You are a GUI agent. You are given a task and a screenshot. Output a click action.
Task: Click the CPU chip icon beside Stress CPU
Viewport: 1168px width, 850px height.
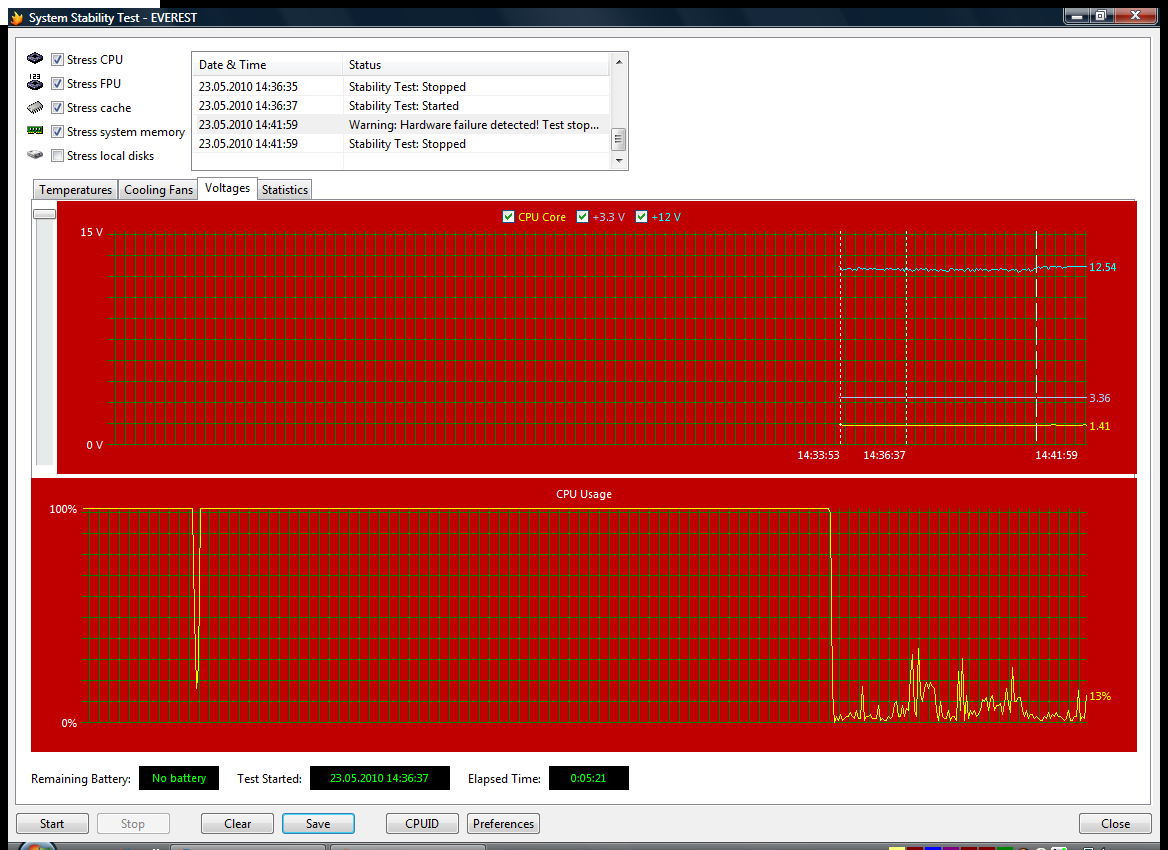tap(35, 58)
